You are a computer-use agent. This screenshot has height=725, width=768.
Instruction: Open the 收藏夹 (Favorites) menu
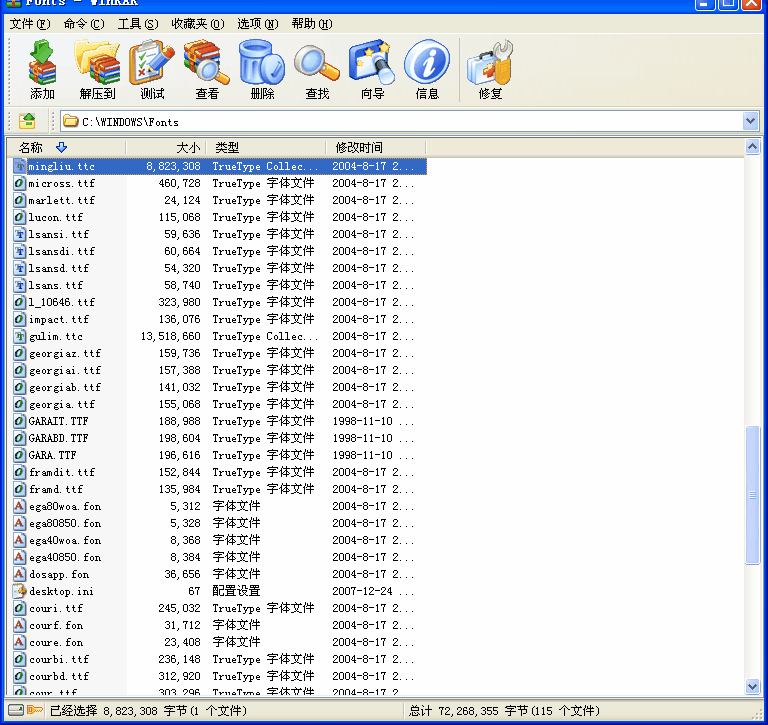tap(197, 24)
